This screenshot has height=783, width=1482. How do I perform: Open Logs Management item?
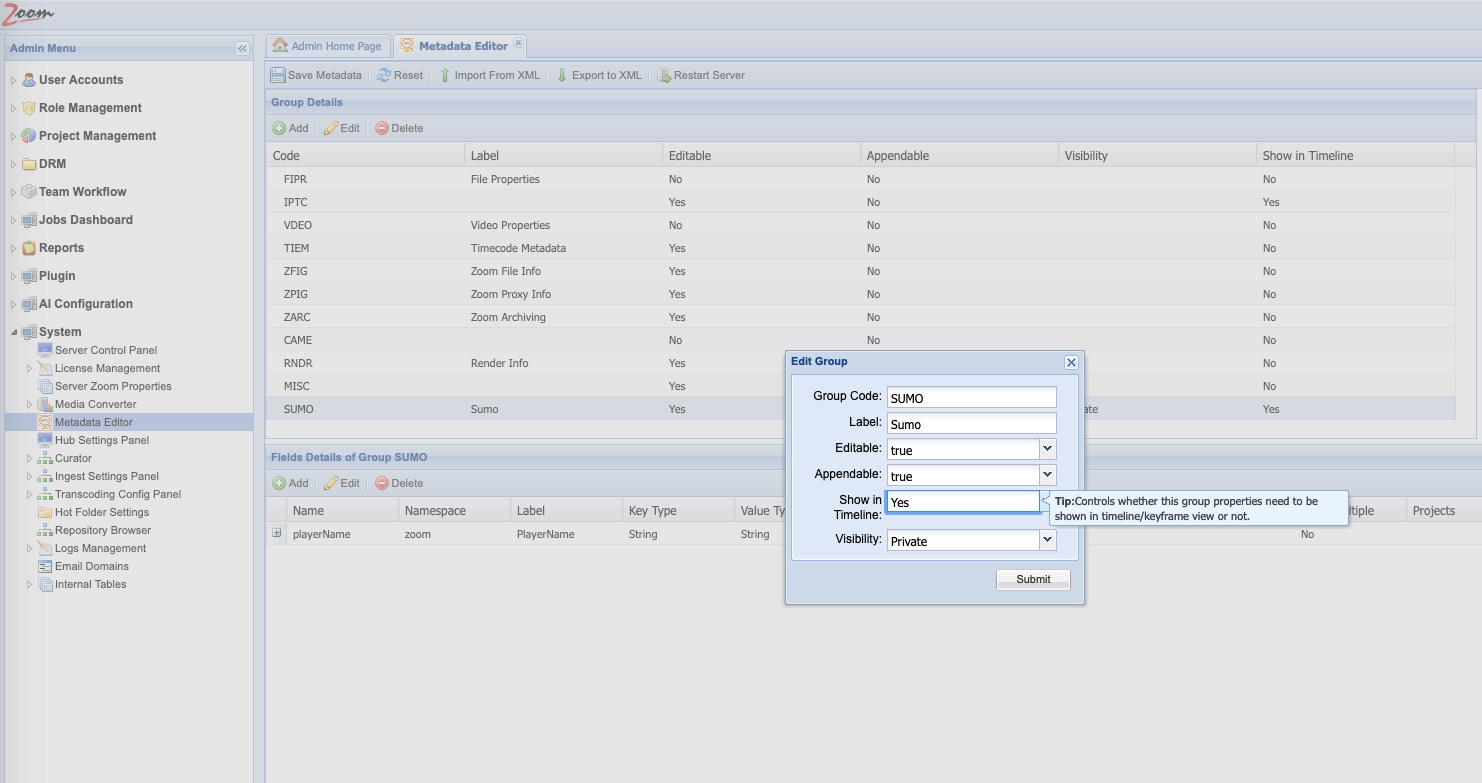(100, 548)
